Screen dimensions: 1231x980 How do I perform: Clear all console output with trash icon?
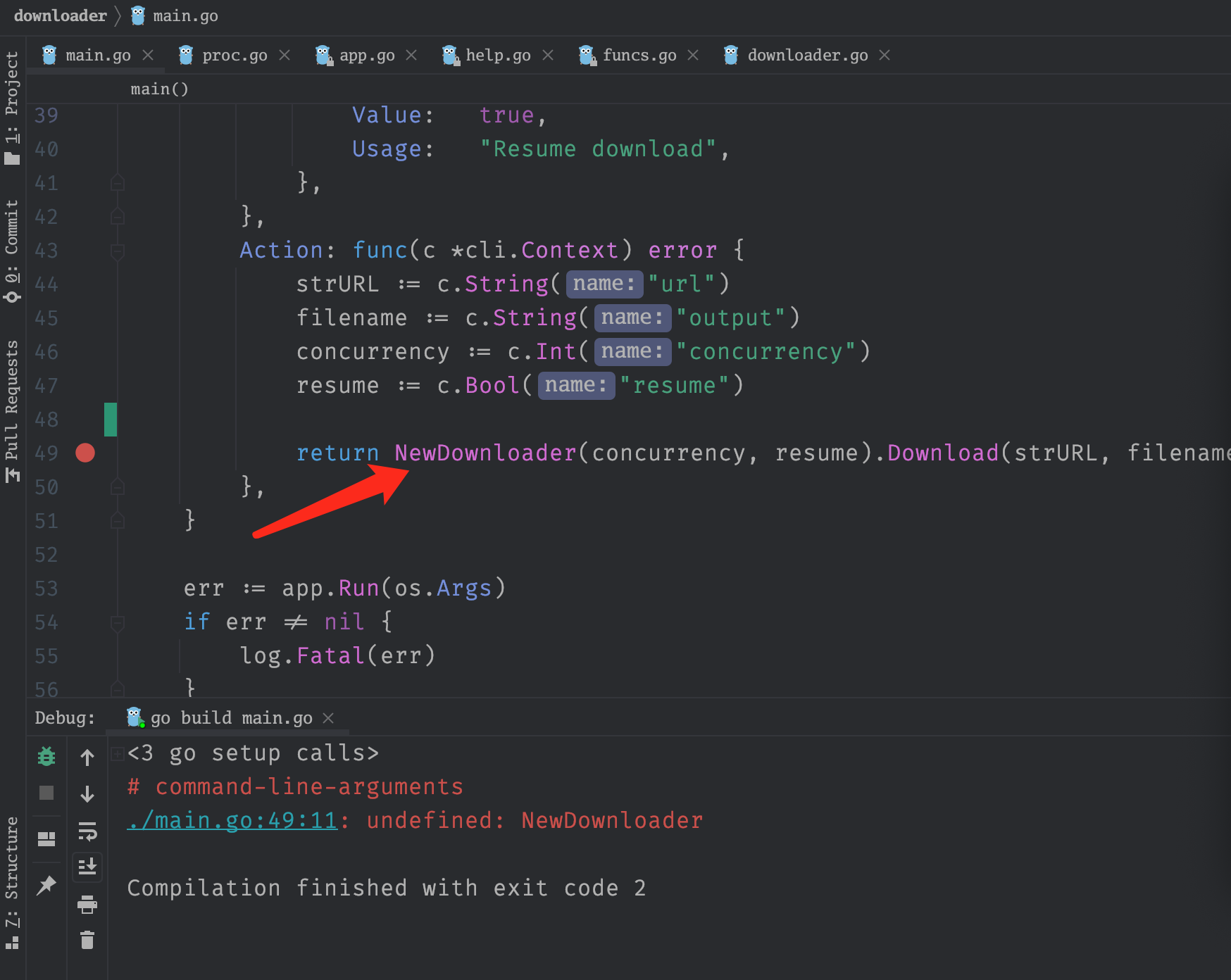point(87,940)
